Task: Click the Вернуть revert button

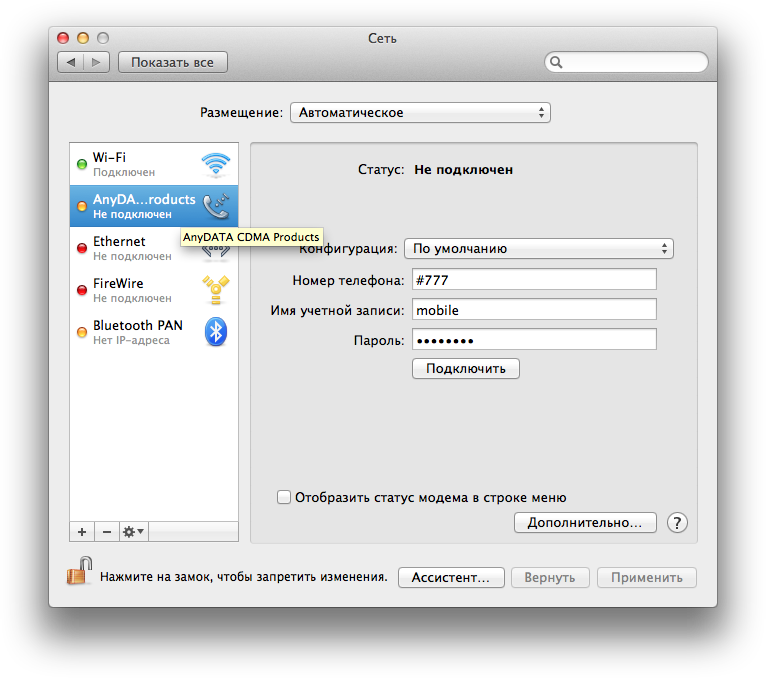Action: coord(550,577)
